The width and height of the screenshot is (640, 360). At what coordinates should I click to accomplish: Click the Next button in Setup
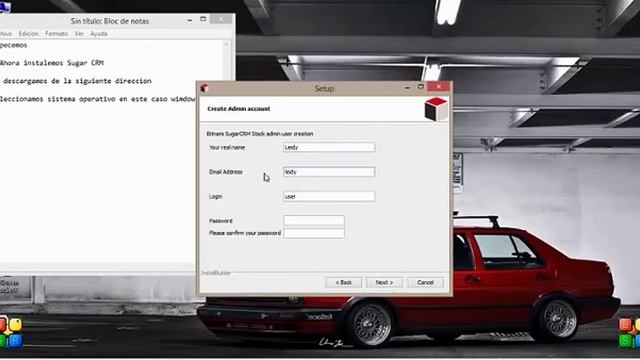click(x=384, y=282)
